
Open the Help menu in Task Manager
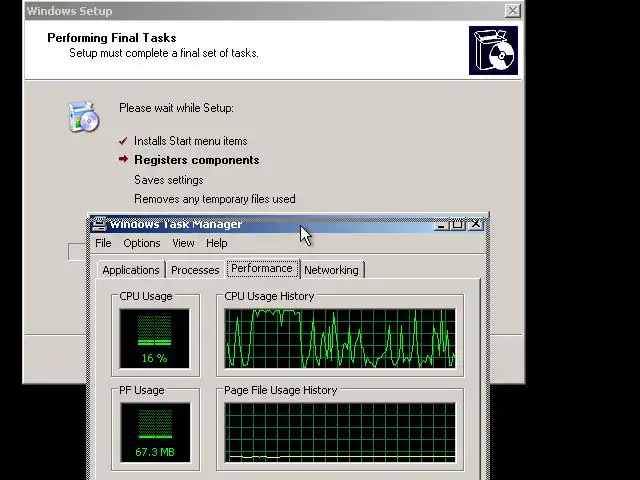coord(216,243)
